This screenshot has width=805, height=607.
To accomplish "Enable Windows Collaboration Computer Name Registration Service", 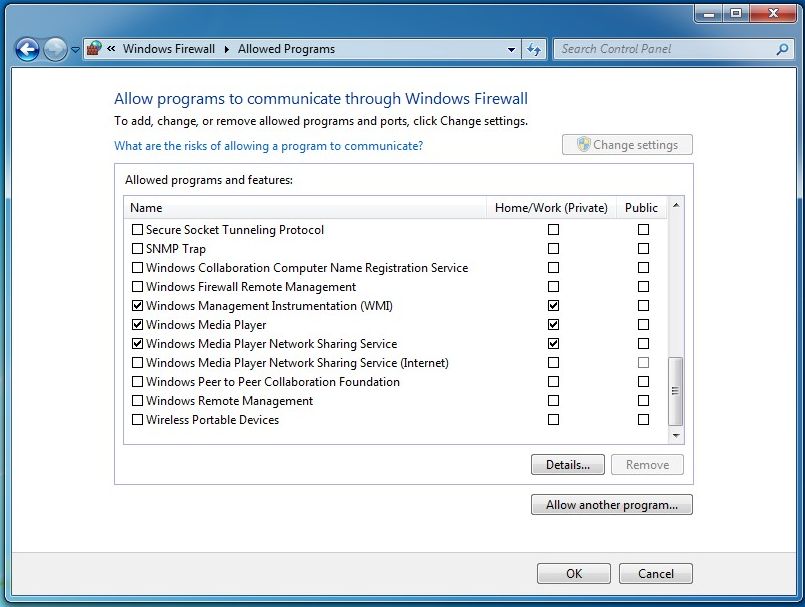I will tap(137, 268).
